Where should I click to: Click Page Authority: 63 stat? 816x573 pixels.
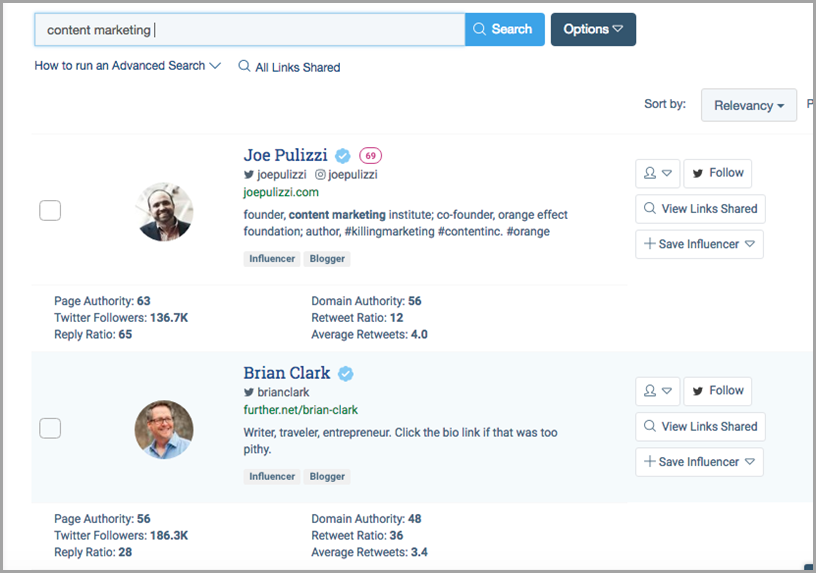click(x=102, y=301)
